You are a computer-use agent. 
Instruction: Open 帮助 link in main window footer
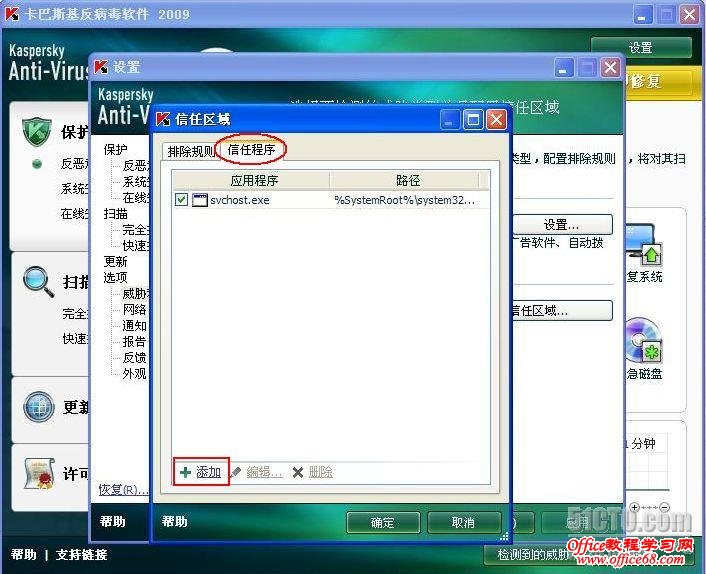click(x=23, y=554)
